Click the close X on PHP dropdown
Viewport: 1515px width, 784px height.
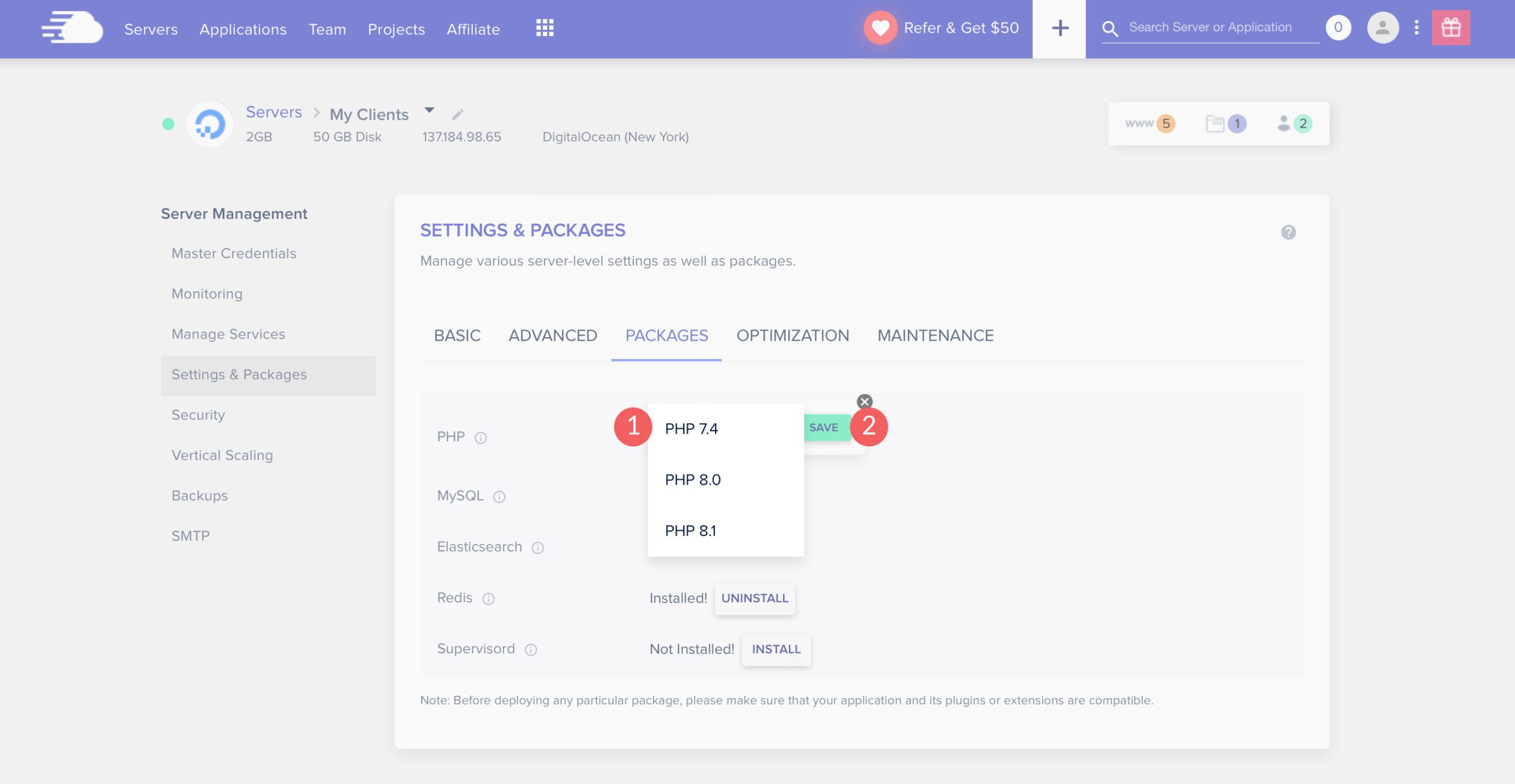click(x=863, y=401)
